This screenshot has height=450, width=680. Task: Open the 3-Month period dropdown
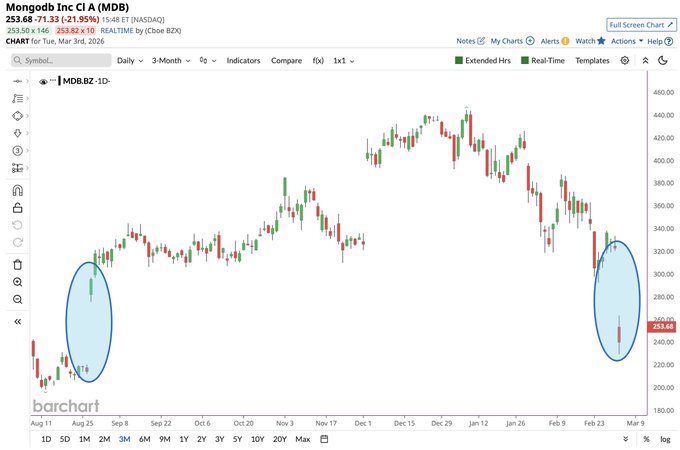click(171, 60)
